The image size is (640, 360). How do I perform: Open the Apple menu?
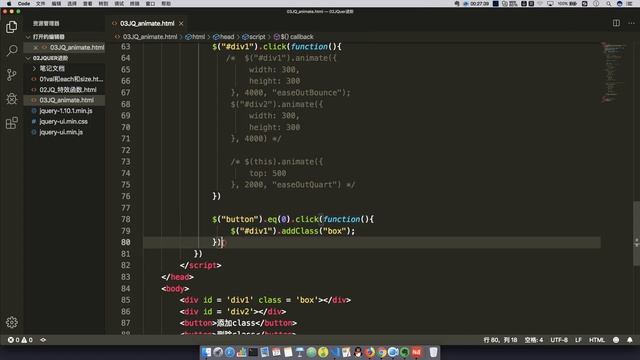coord(9,4)
